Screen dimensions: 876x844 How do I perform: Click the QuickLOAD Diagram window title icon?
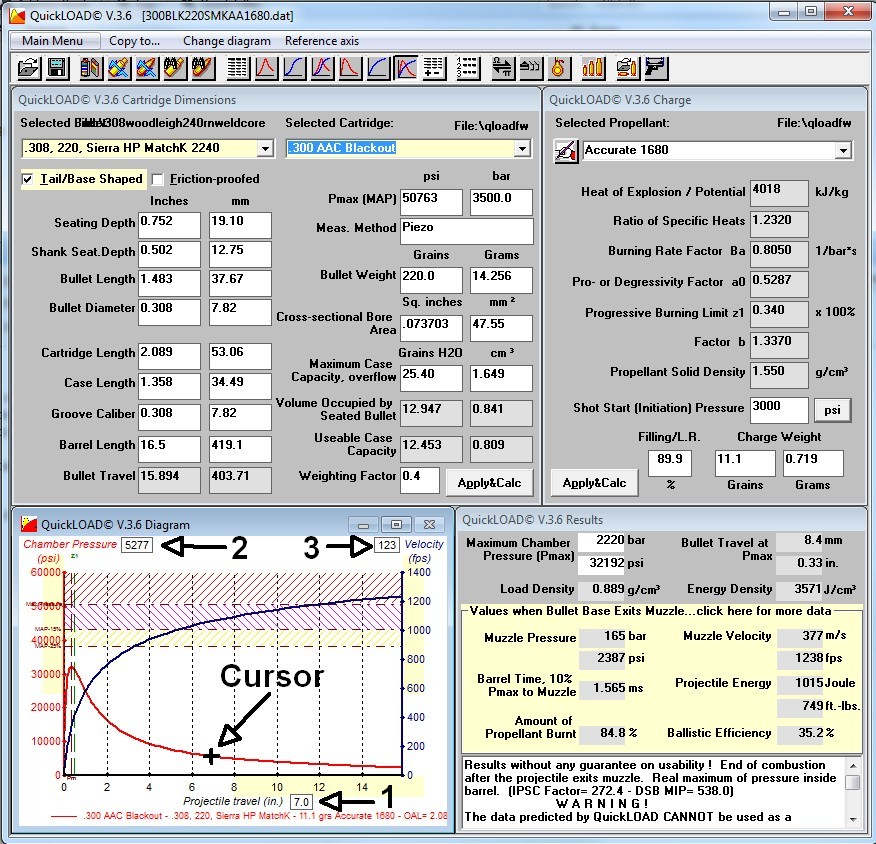(29, 524)
